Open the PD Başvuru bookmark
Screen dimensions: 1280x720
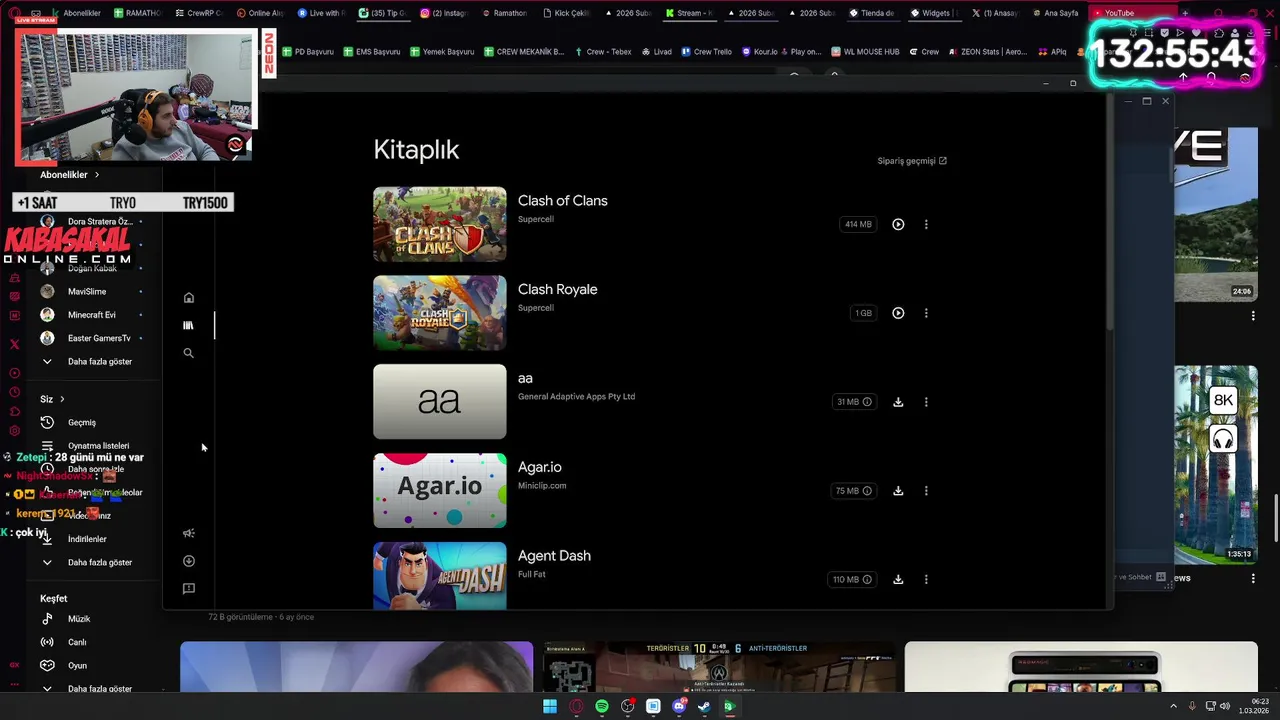(x=308, y=52)
